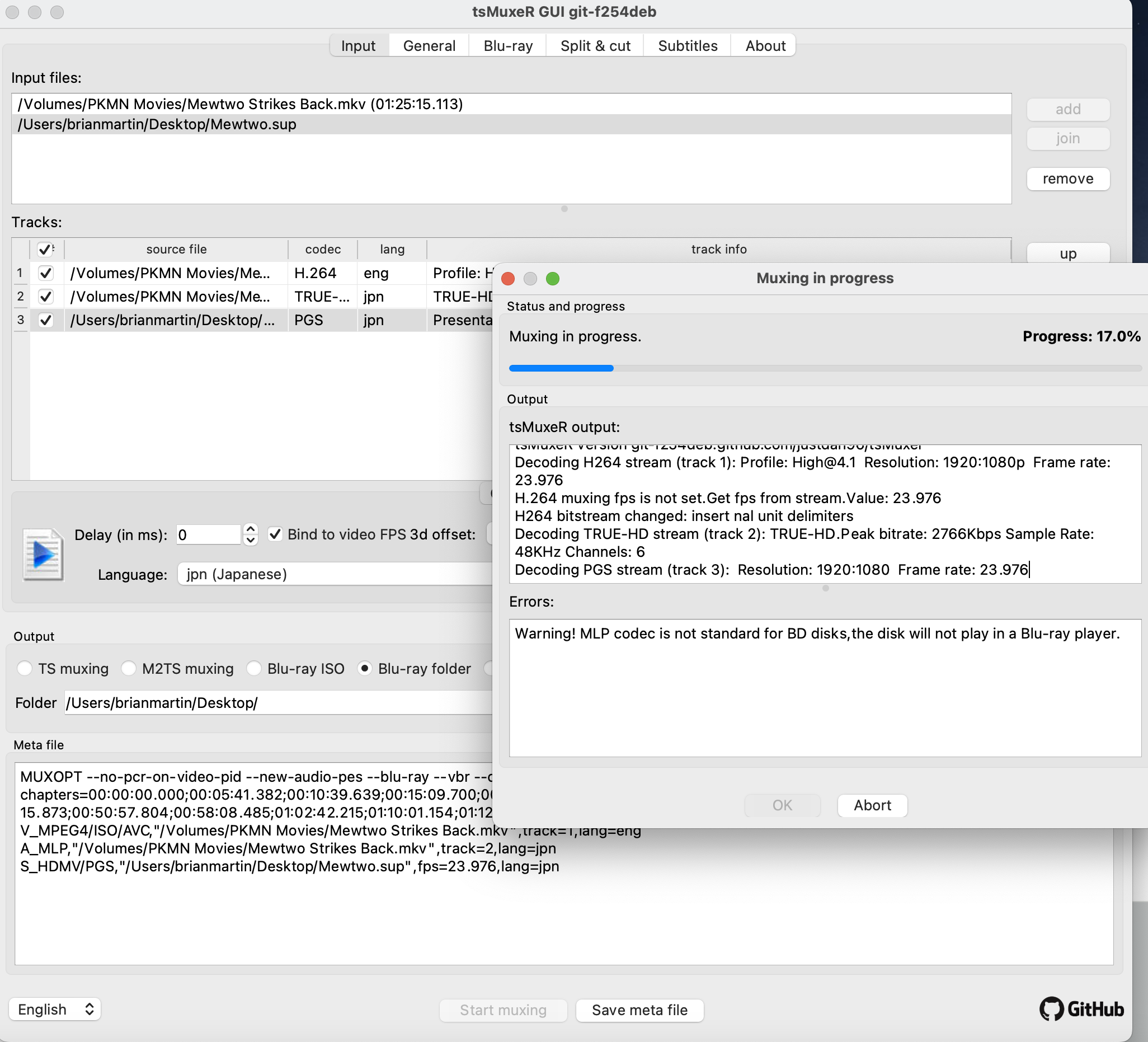Click the output Folder path field
This screenshot has height=1042, width=1148.
click(x=279, y=702)
